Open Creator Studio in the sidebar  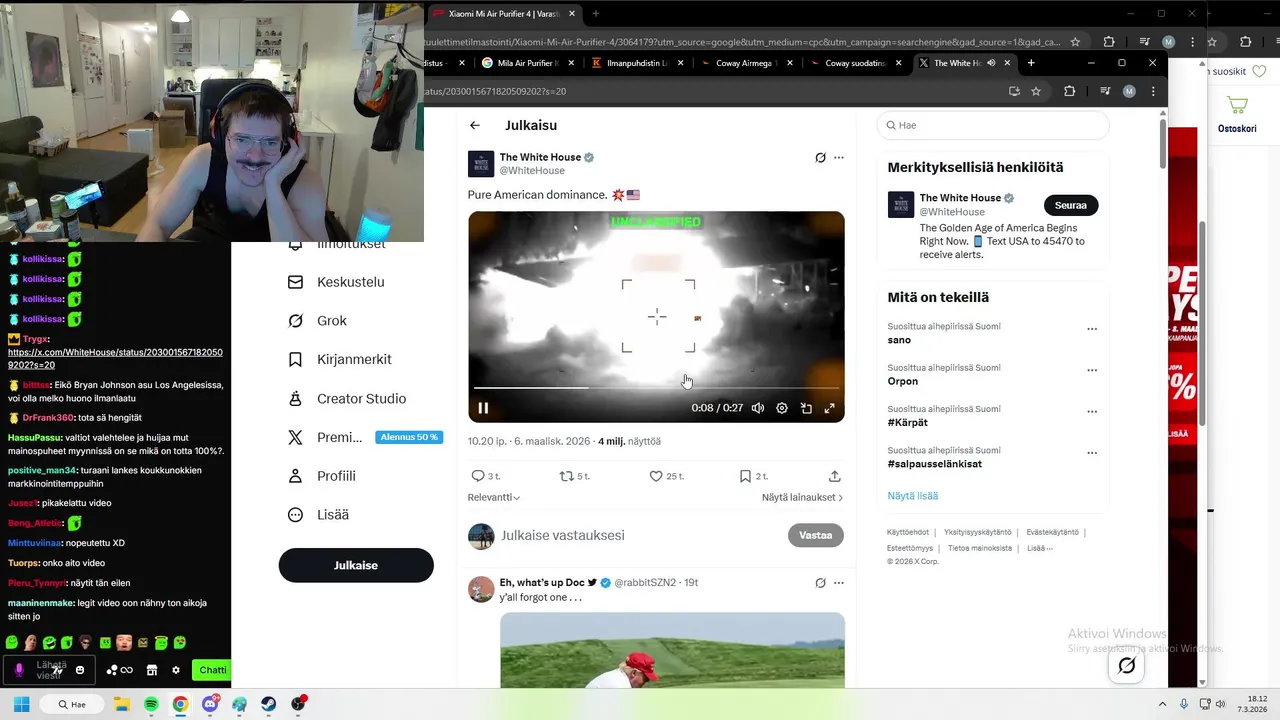tap(347, 398)
